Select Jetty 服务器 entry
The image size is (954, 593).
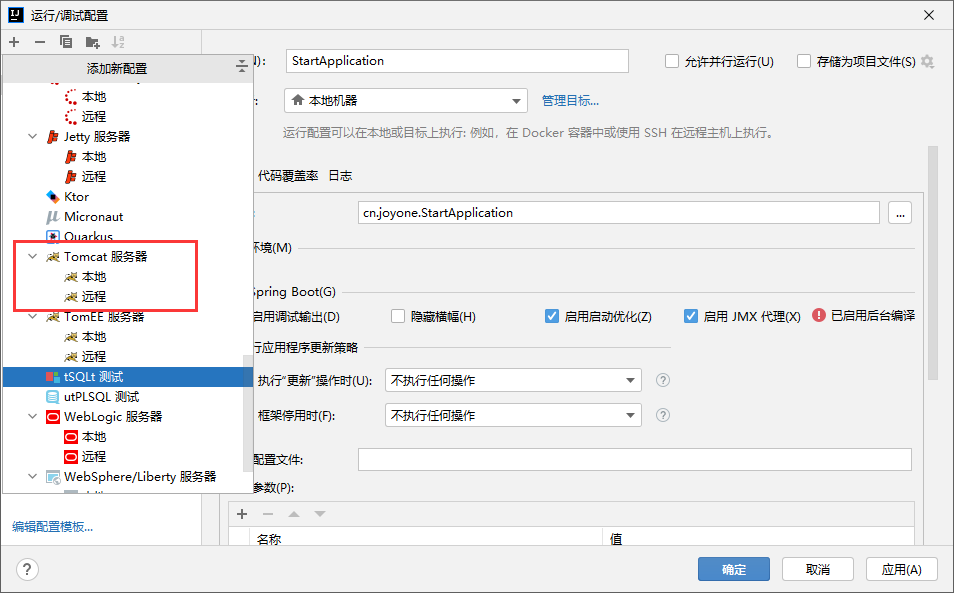click(97, 137)
